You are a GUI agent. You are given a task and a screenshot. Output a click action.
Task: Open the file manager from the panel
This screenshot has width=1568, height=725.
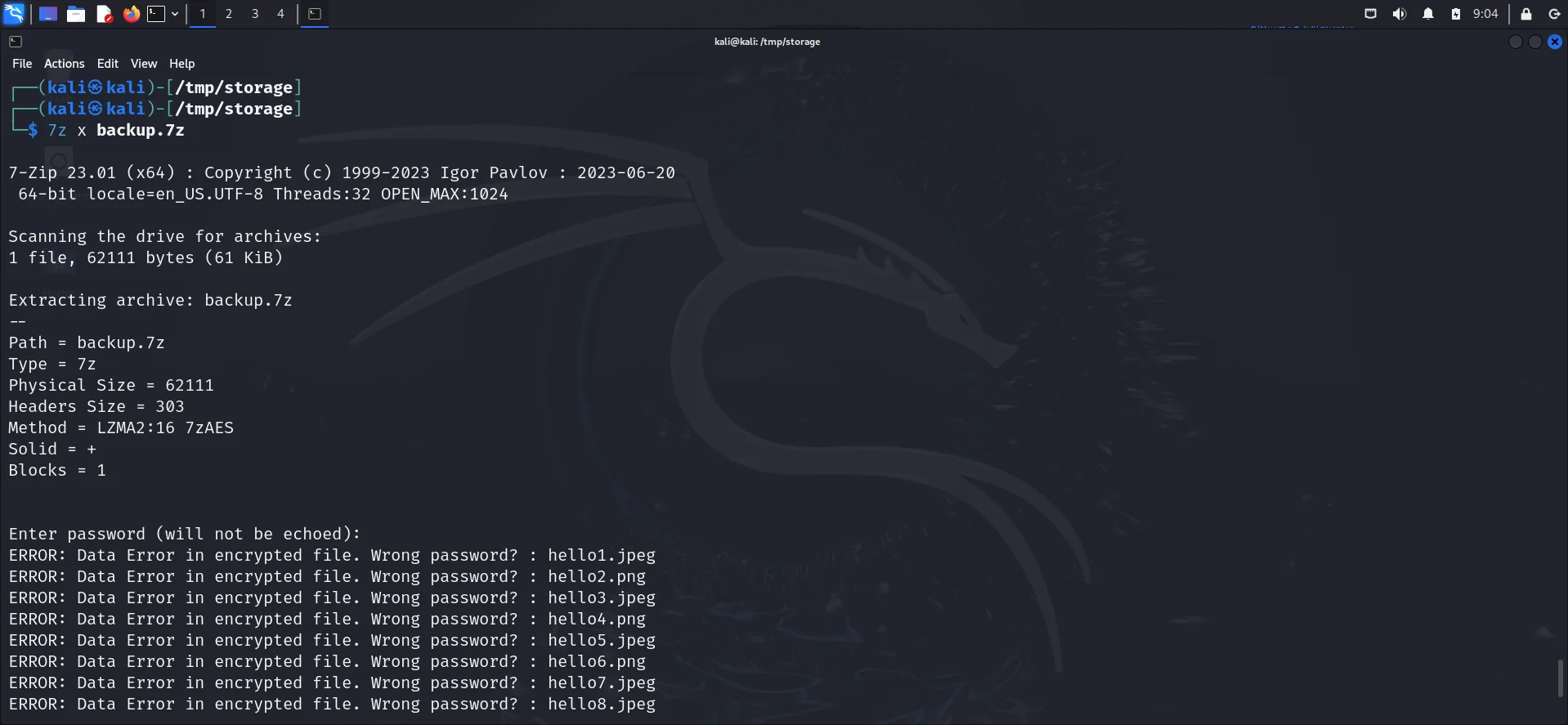76,14
